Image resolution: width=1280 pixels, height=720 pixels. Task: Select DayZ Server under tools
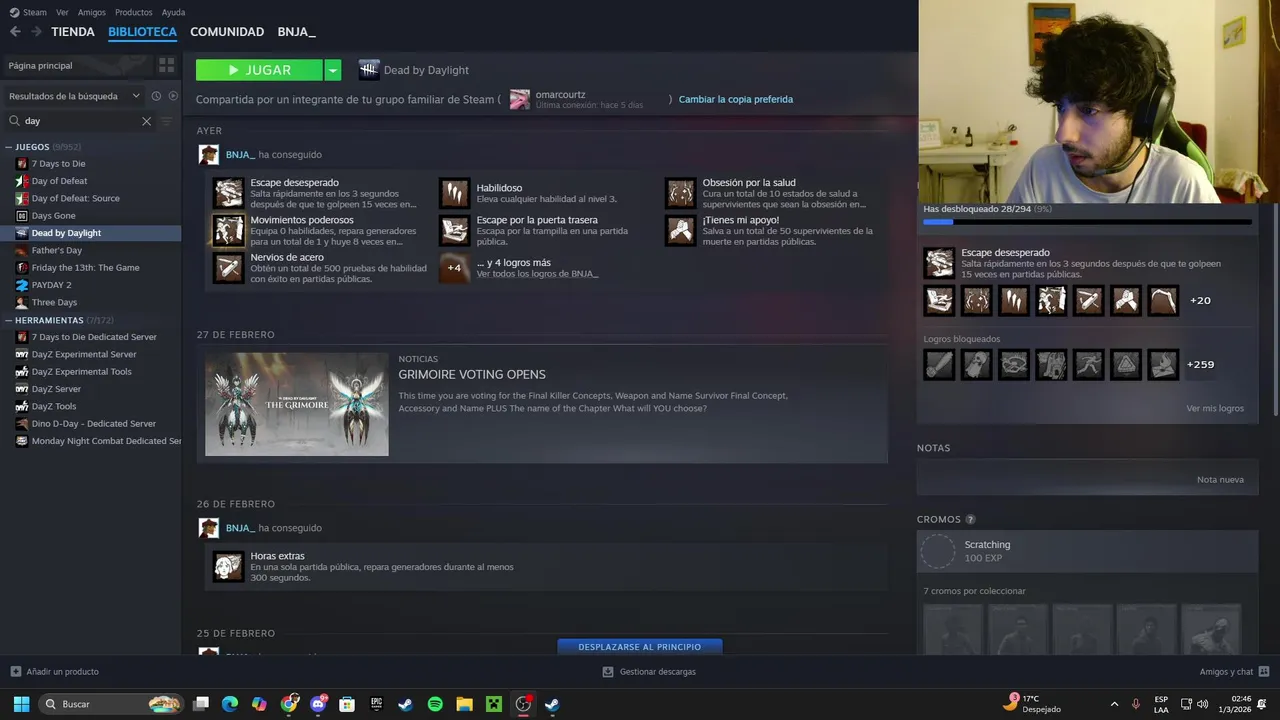coord(56,389)
